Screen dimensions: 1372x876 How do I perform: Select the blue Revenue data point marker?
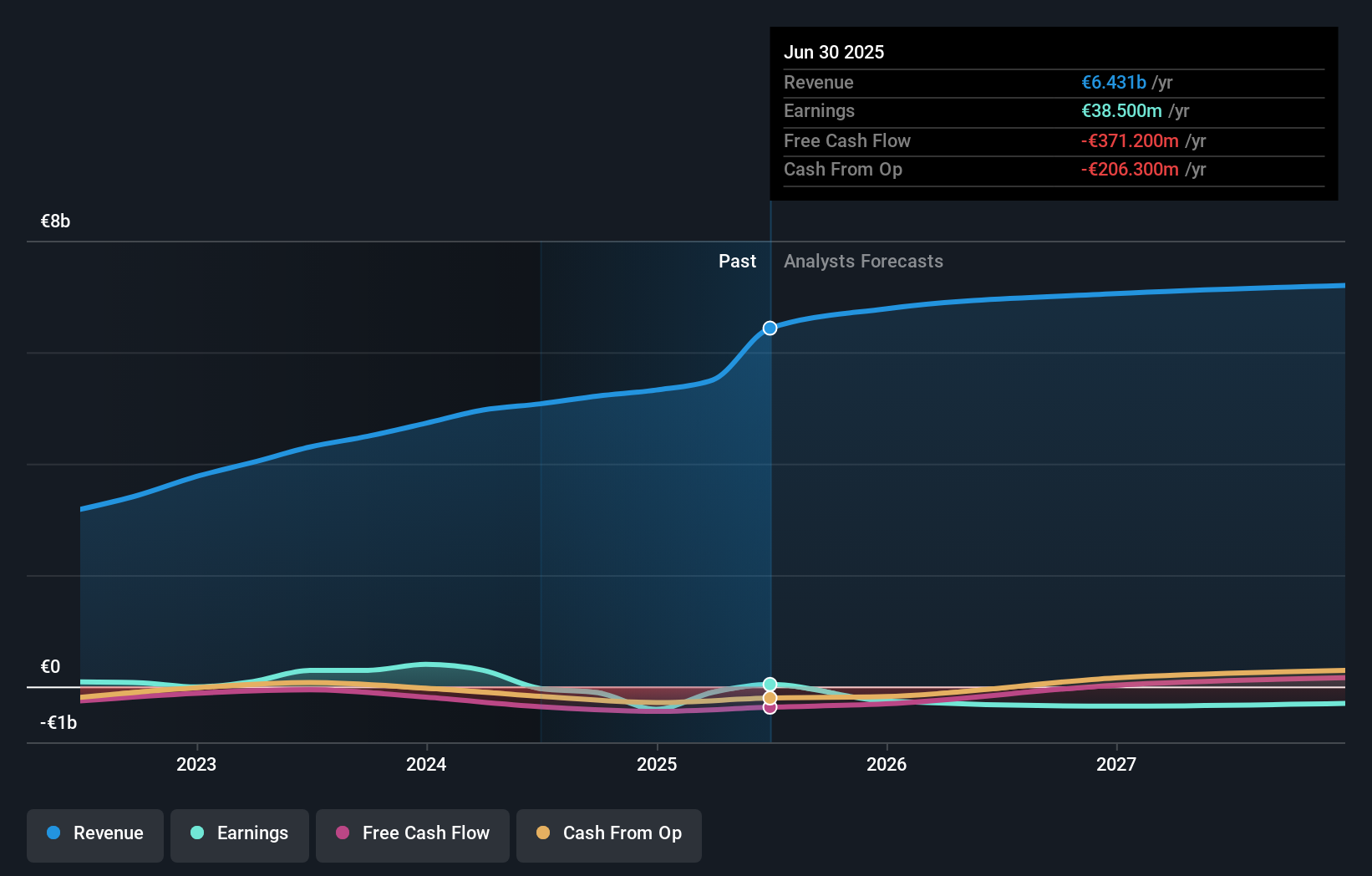pyautogui.click(x=770, y=328)
